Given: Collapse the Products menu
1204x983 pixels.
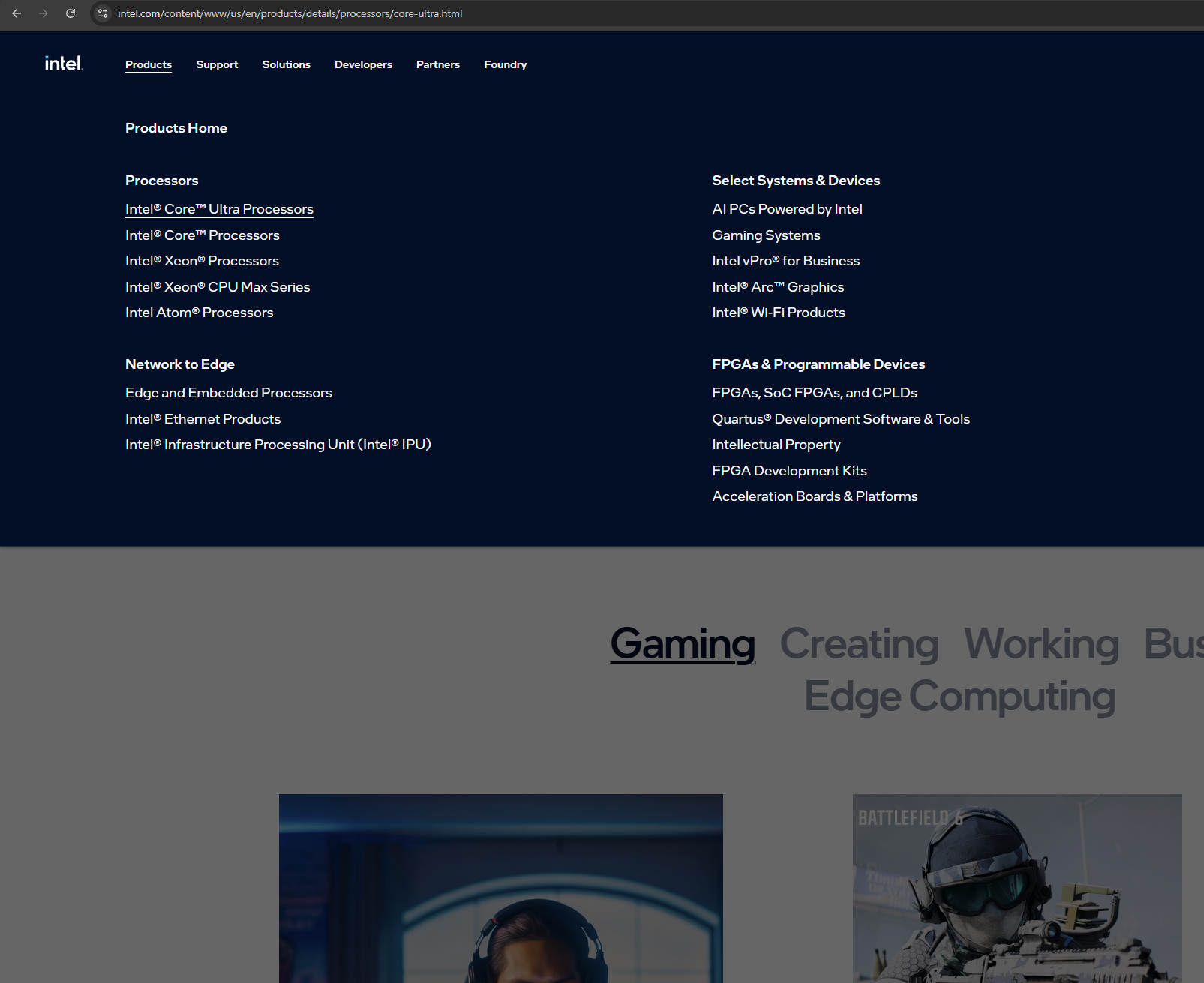Looking at the screenshot, I should point(148,64).
